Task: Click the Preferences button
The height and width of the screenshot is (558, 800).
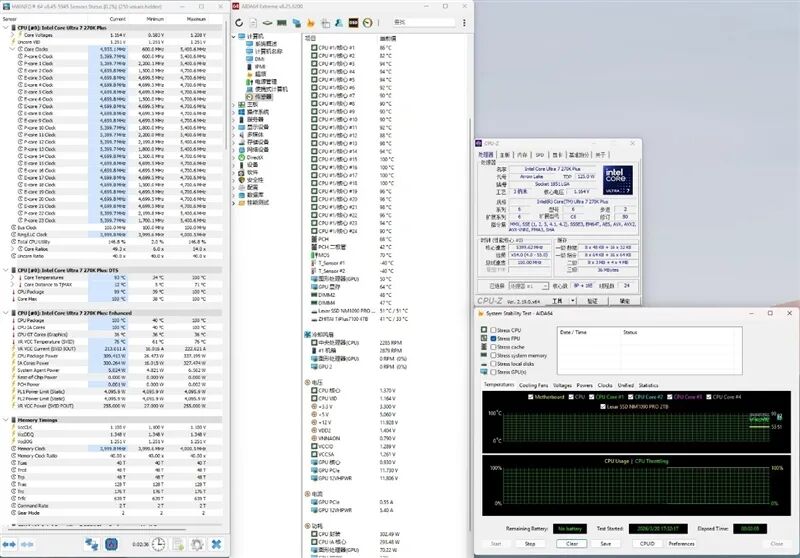Action: click(x=681, y=544)
